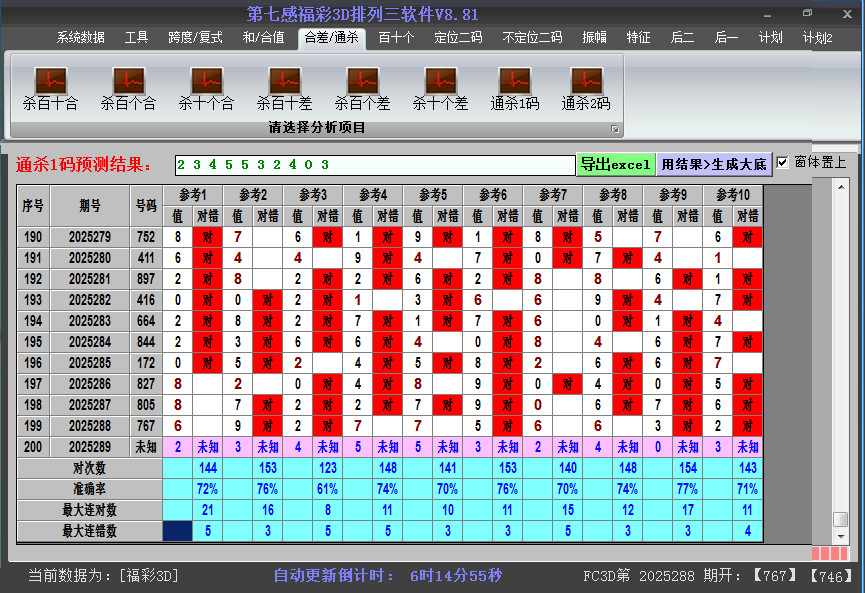Choose the 杀百个差 icon
This screenshot has height=593, width=865.
coord(362,82)
